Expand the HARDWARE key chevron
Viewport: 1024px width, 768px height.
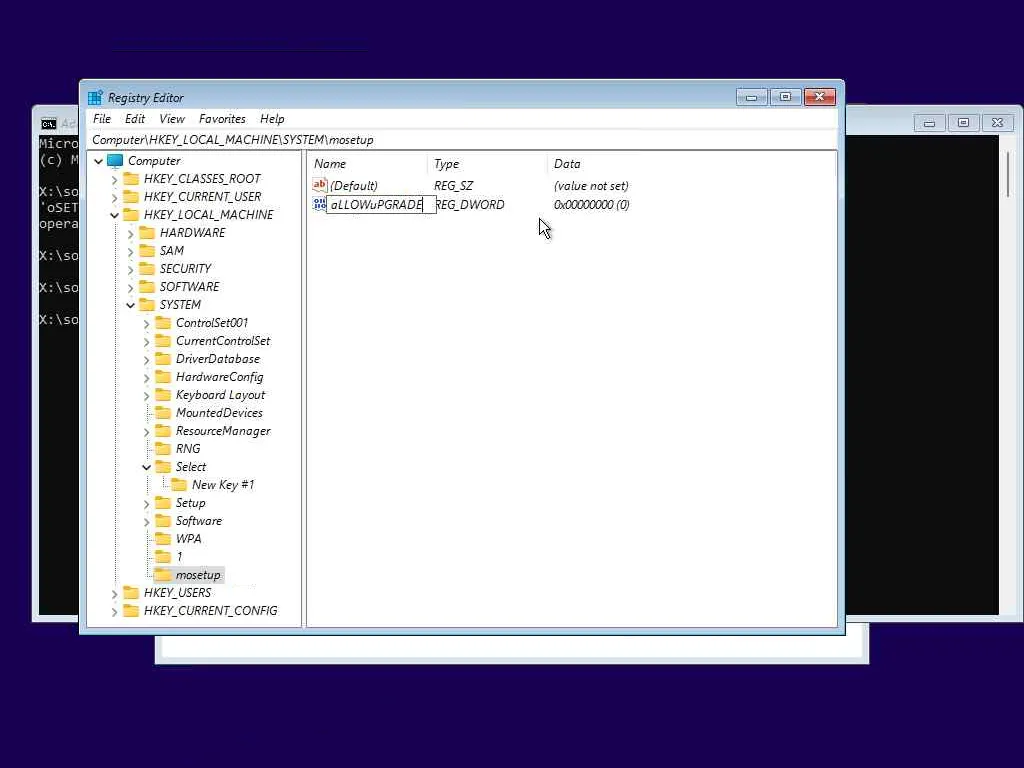point(131,233)
